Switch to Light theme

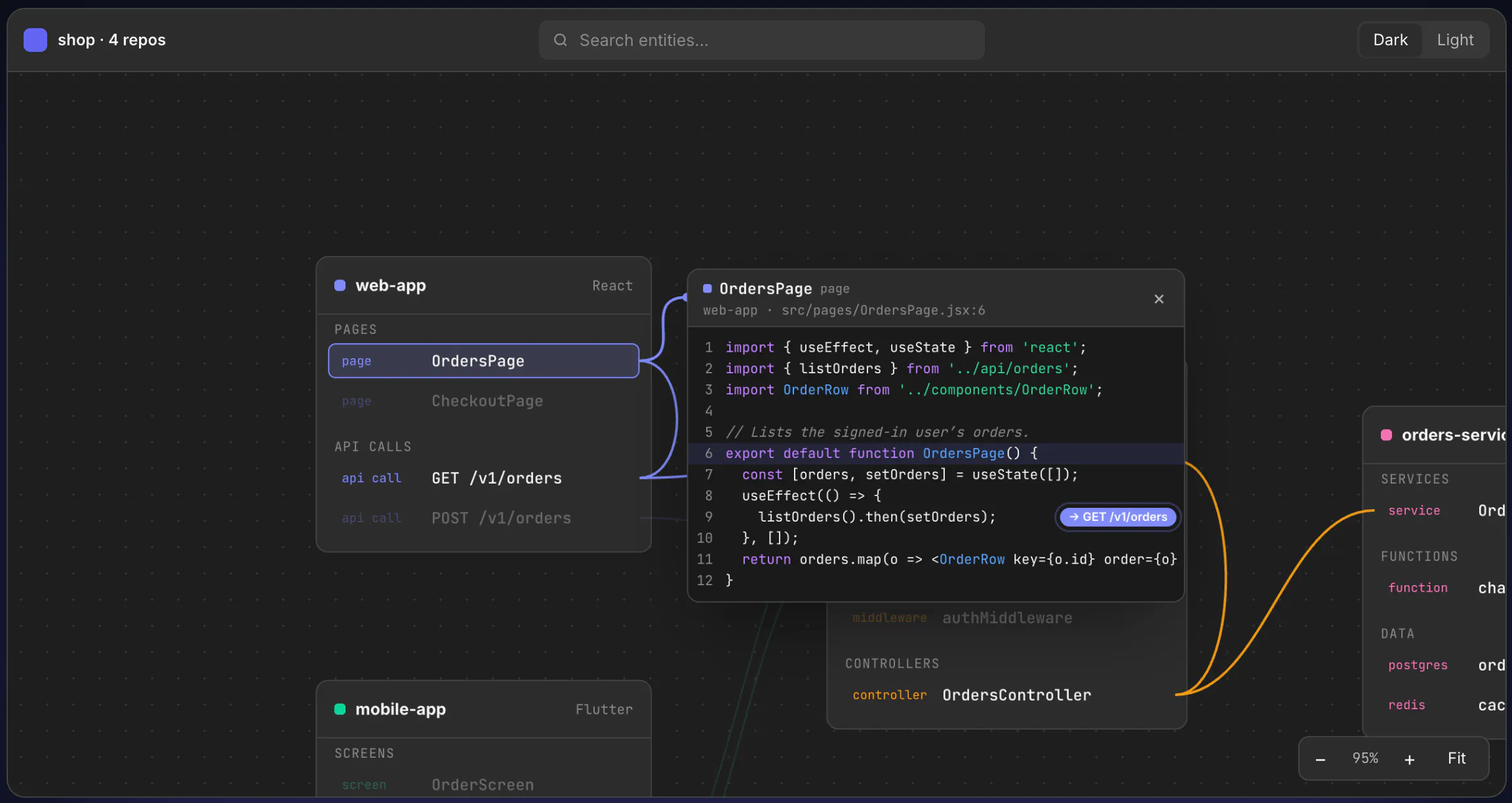1455,40
